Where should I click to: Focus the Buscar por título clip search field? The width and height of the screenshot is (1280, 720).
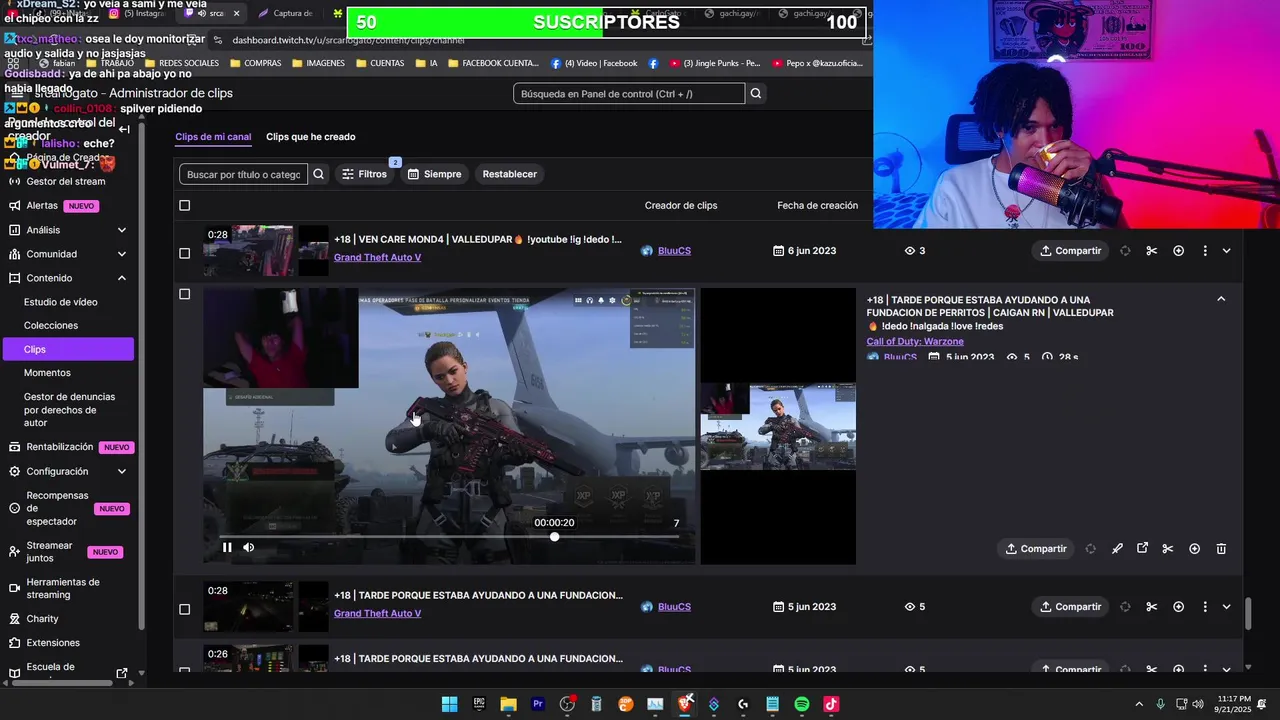pos(243,174)
